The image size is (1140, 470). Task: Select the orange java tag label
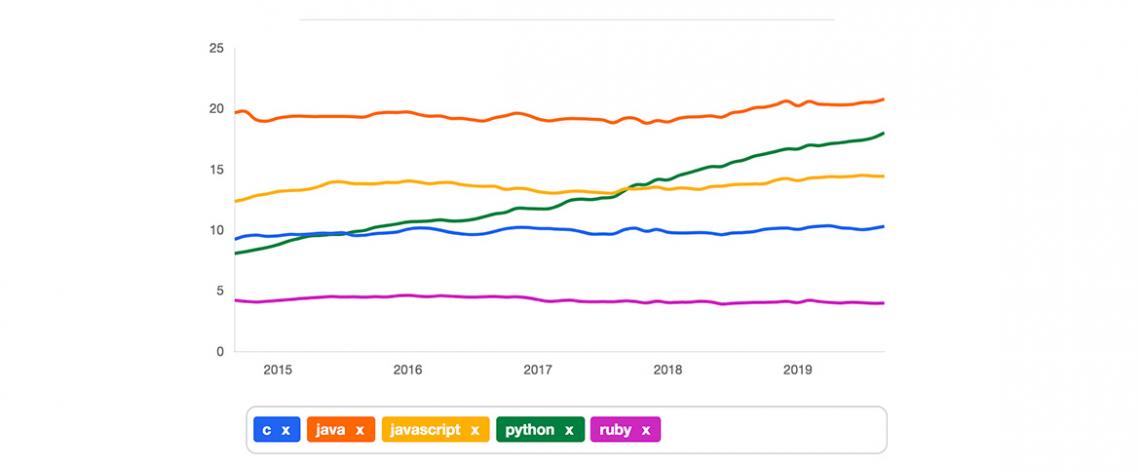point(331,430)
